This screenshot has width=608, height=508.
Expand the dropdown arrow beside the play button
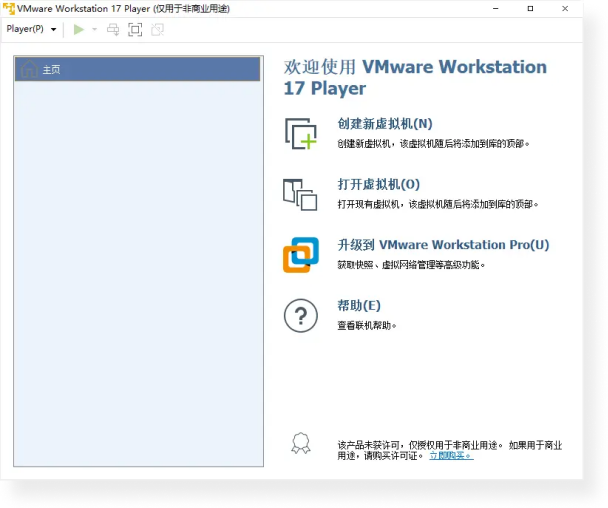point(95,29)
